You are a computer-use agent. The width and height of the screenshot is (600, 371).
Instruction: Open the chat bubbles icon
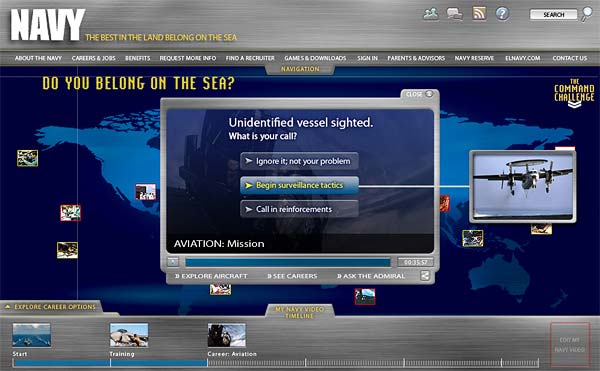(455, 14)
